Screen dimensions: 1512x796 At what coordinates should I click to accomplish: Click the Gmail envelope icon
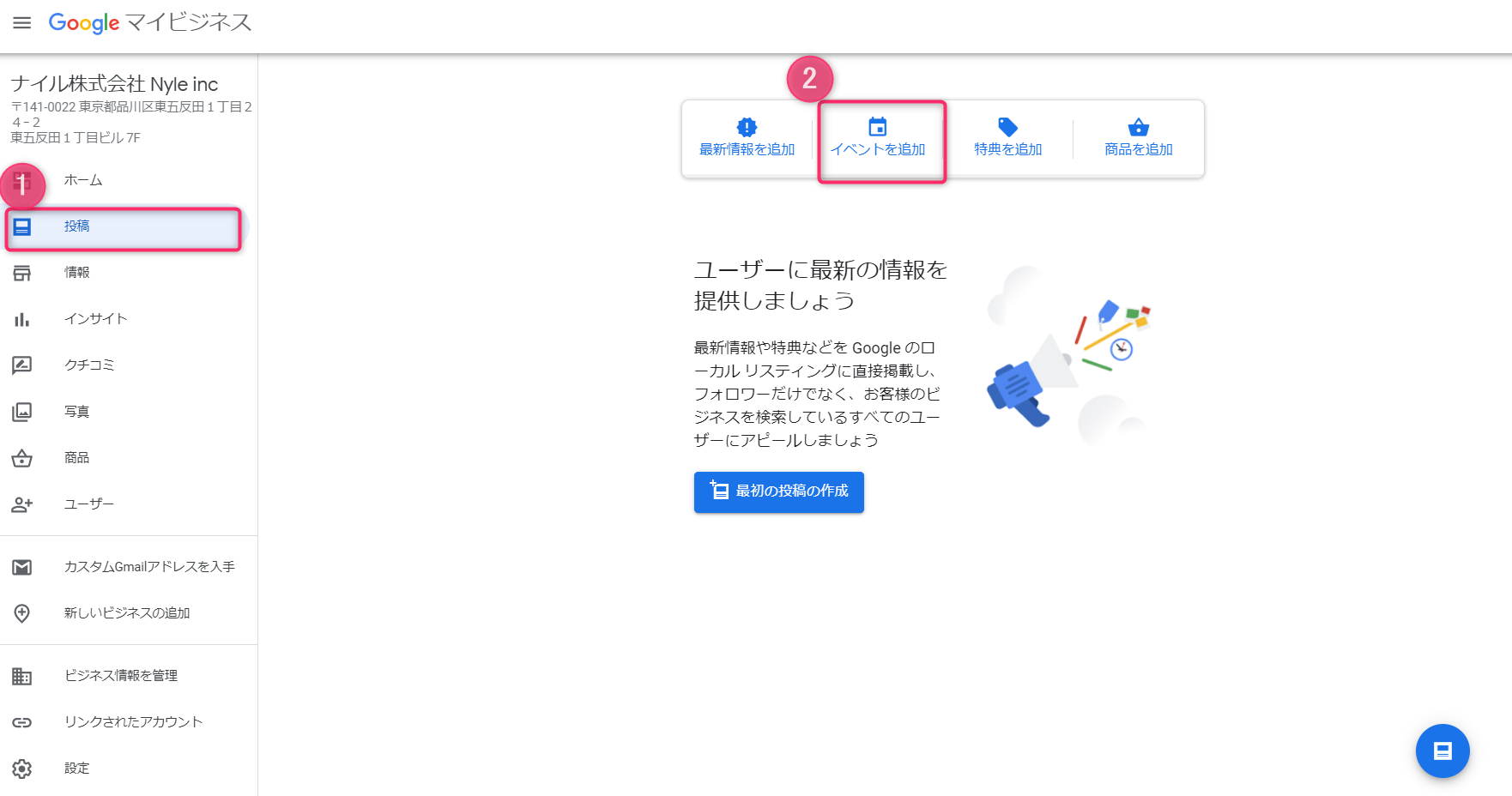coord(22,567)
